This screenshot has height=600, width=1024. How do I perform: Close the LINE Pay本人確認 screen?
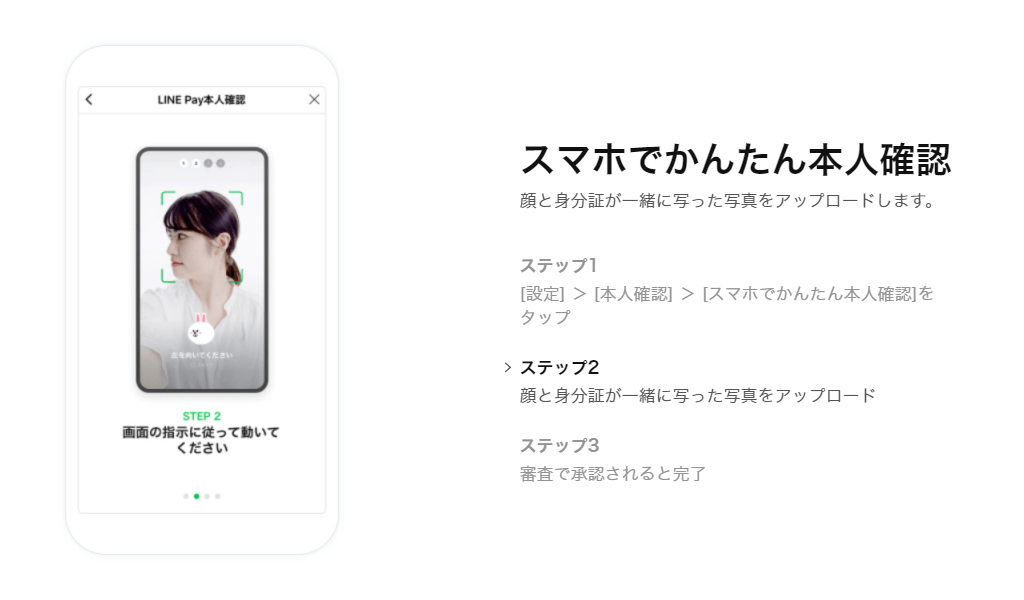click(x=314, y=99)
